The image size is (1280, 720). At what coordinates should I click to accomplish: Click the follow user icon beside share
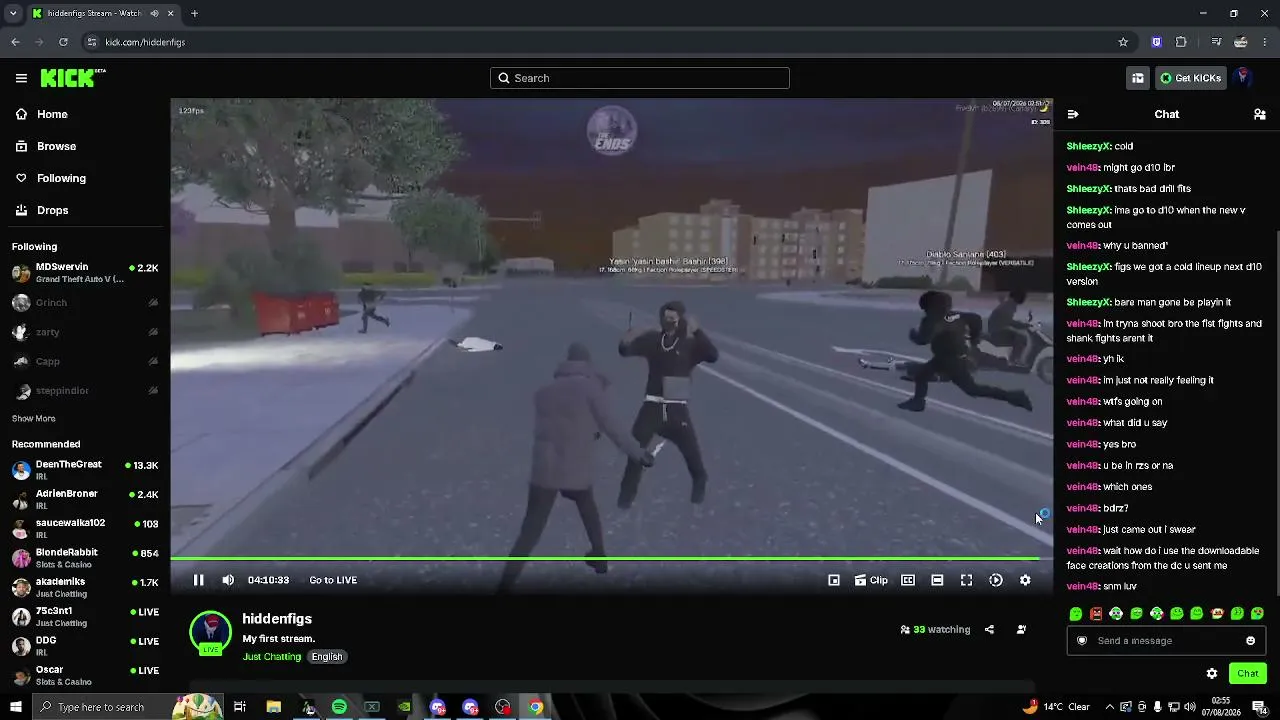1021,630
